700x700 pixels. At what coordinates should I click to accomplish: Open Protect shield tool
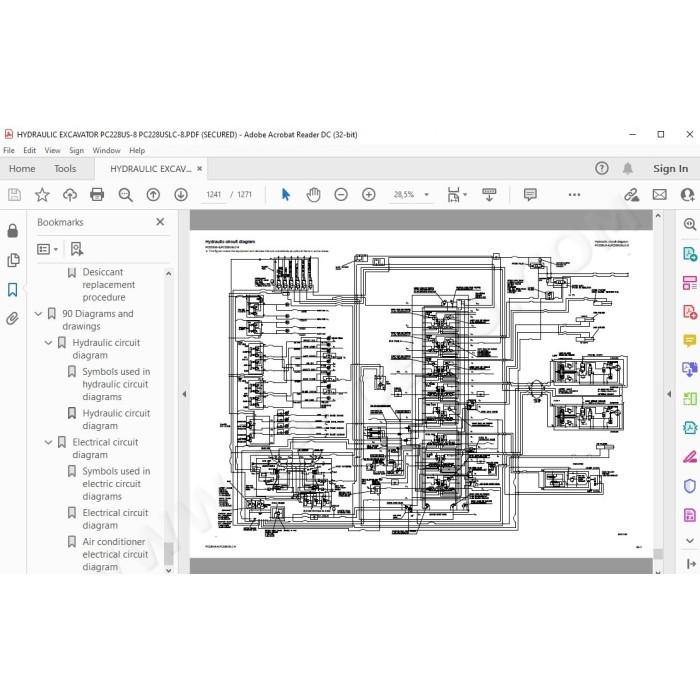tap(690, 486)
